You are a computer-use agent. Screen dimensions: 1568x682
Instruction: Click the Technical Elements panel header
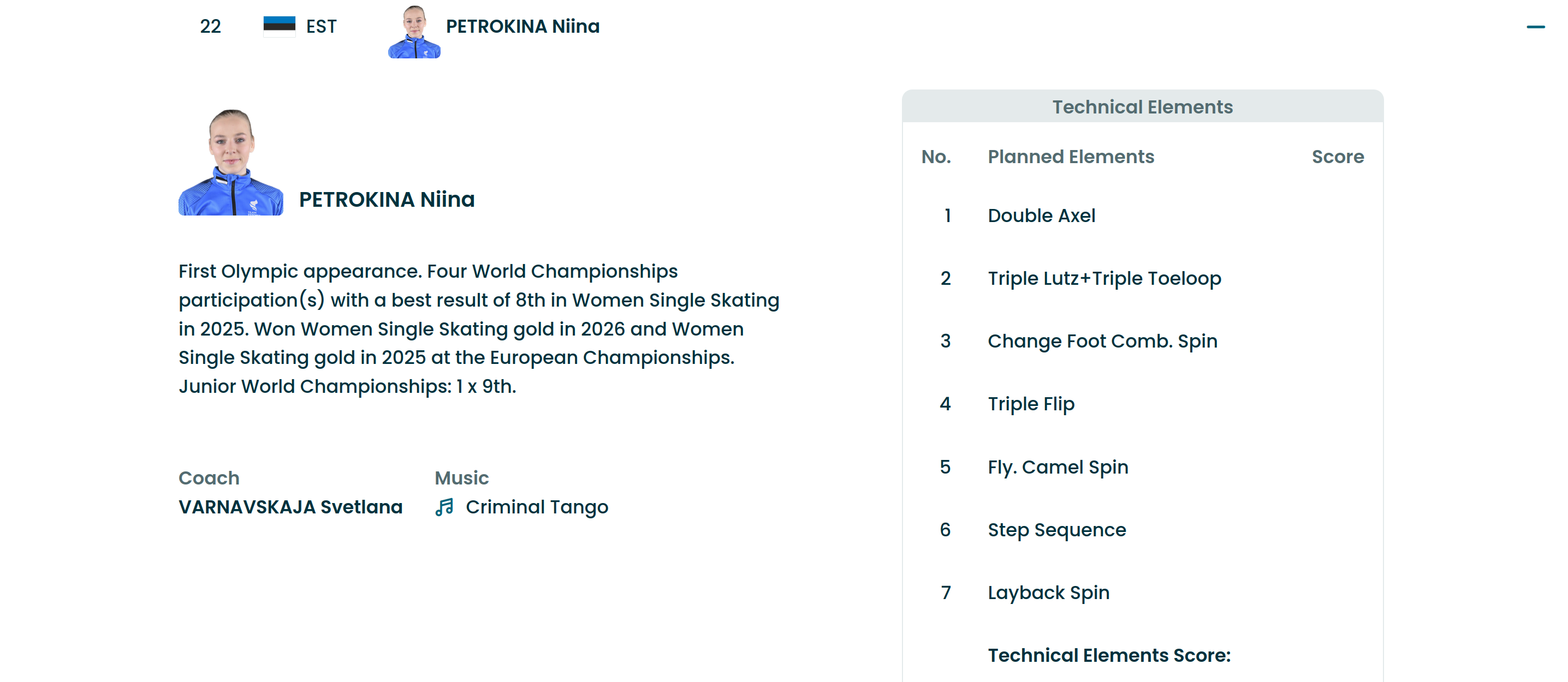pos(1142,107)
